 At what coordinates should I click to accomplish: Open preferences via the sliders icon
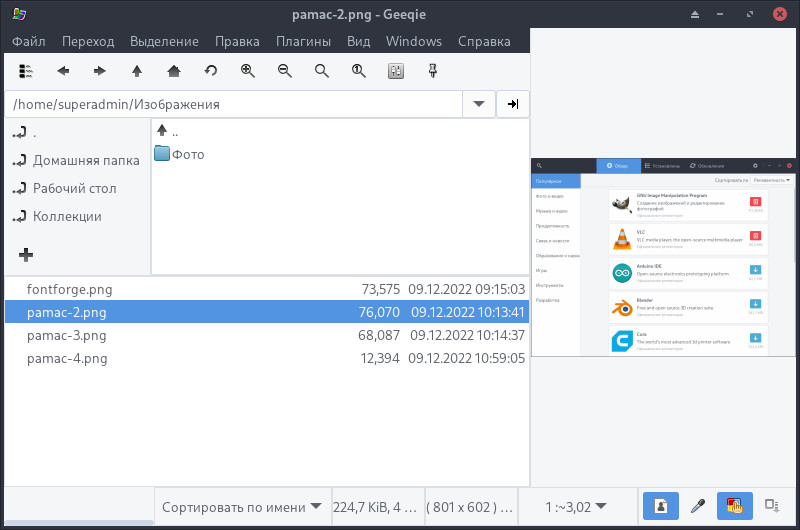tap(396, 71)
